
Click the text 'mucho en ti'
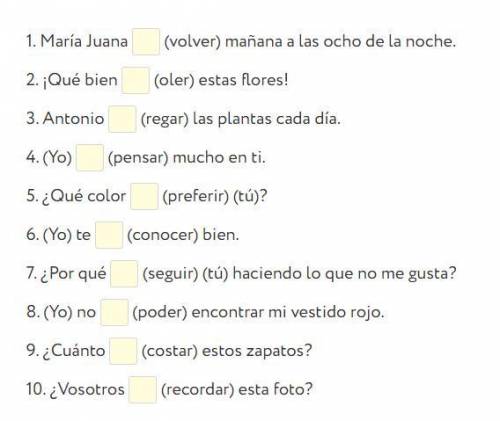pyautogui.click(x=218, y=158)
